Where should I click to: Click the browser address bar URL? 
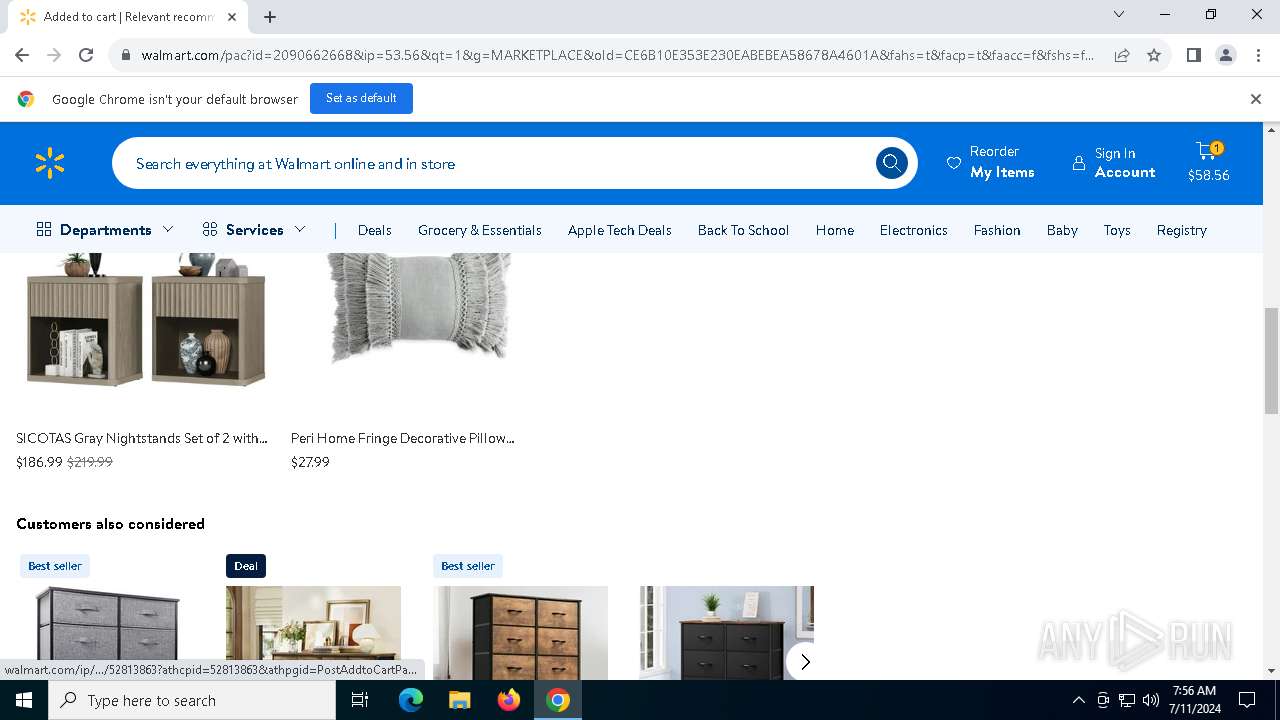tap(617, 55)
